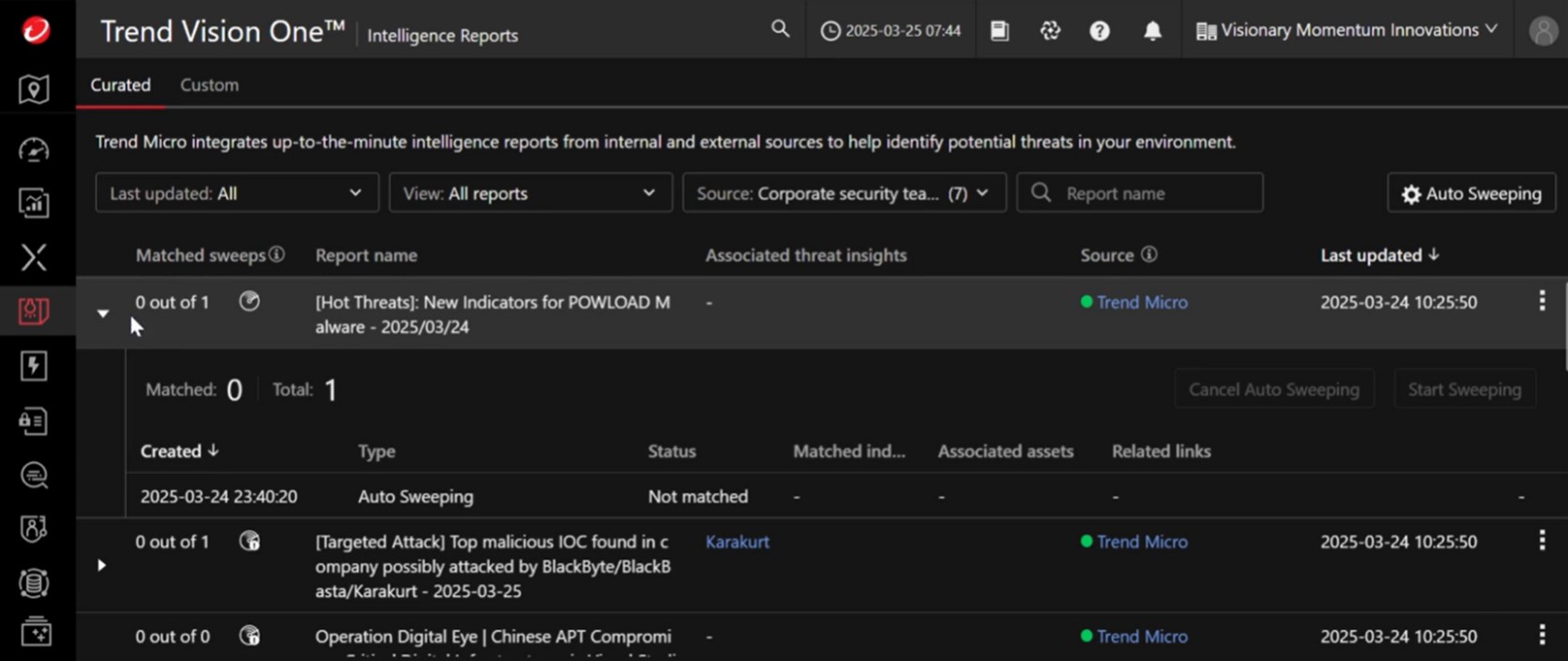Click Trend Micro source for Operation Digital Eye
Screen dimensions: 1568x661
1142,637
